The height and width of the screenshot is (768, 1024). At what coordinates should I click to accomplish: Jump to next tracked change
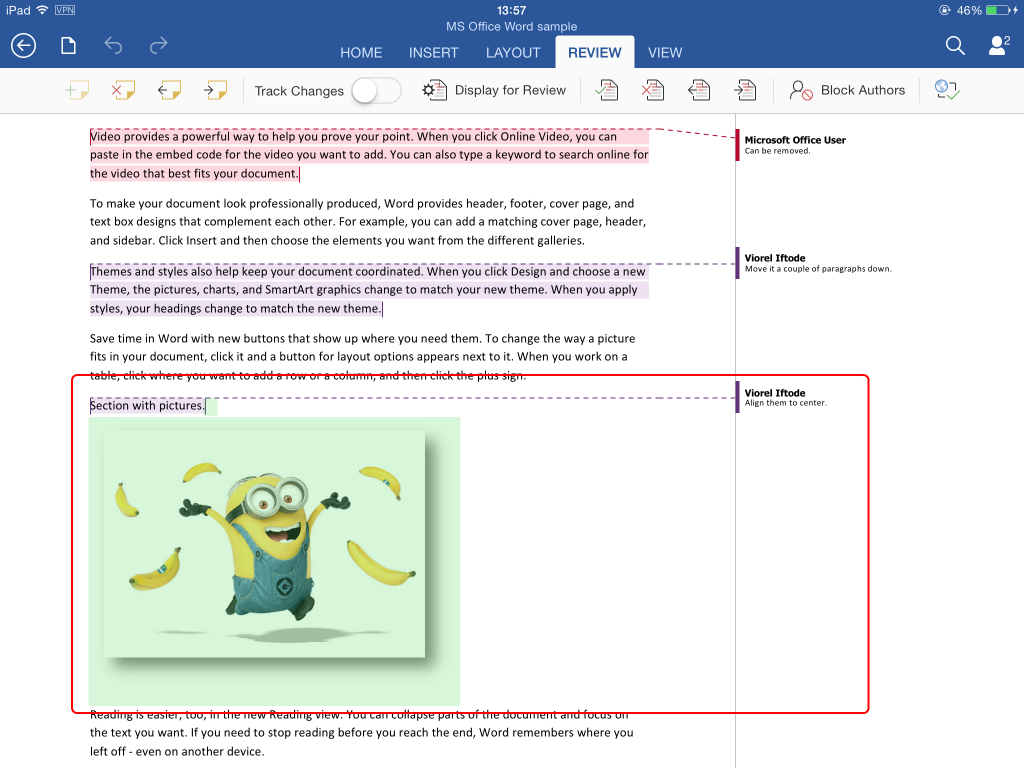(x=745, y=90)
